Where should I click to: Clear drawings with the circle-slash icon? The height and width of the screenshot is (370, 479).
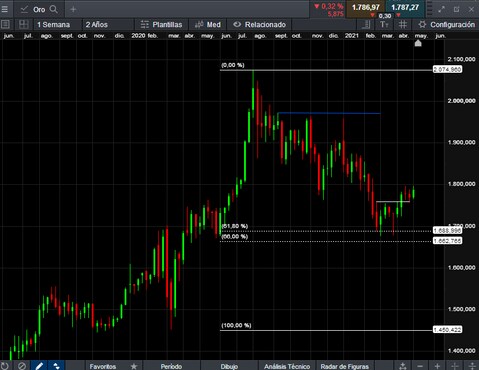click(x=22, y=366)
